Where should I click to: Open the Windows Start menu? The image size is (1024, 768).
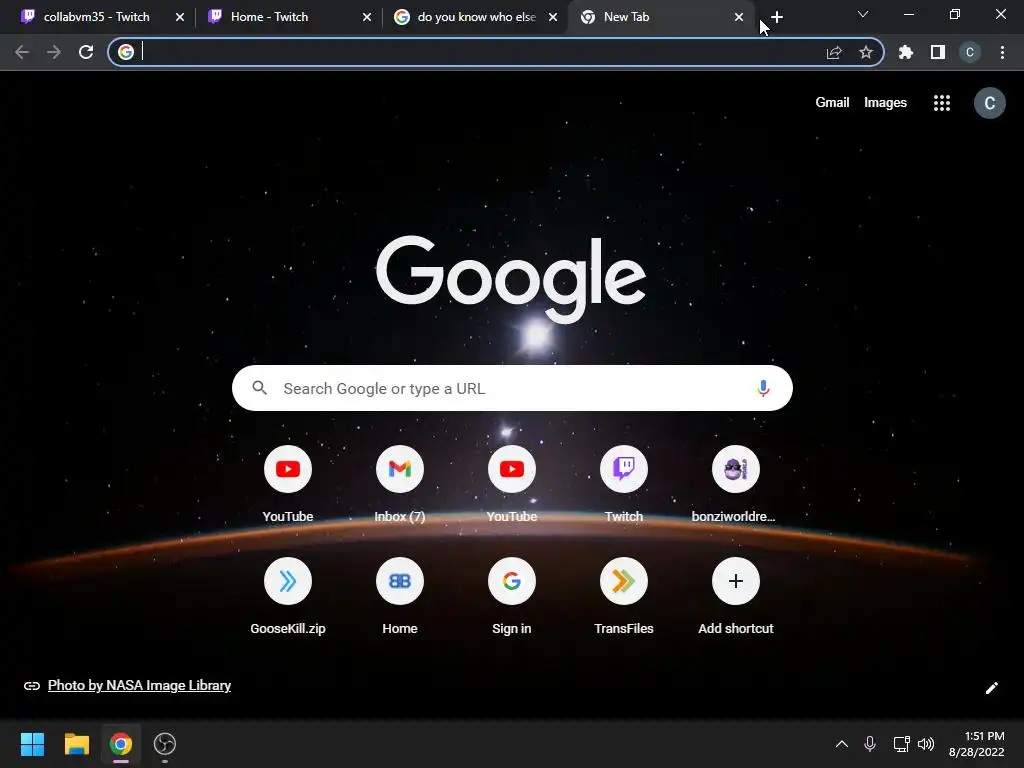click(32, 744)
